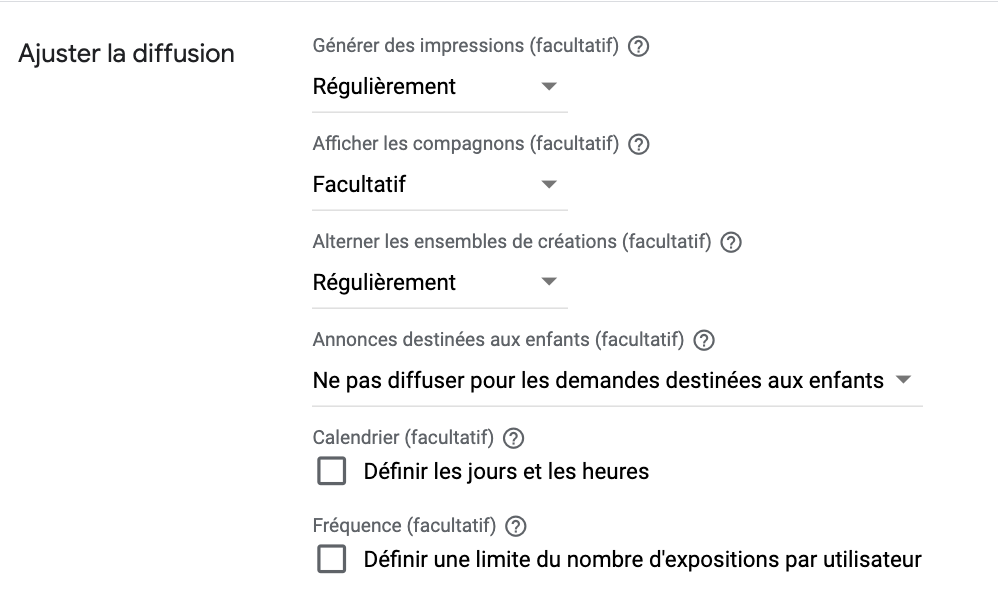
Task: Click the 'Calendrier (facultatif)' field label
Action: click(403, 438)
